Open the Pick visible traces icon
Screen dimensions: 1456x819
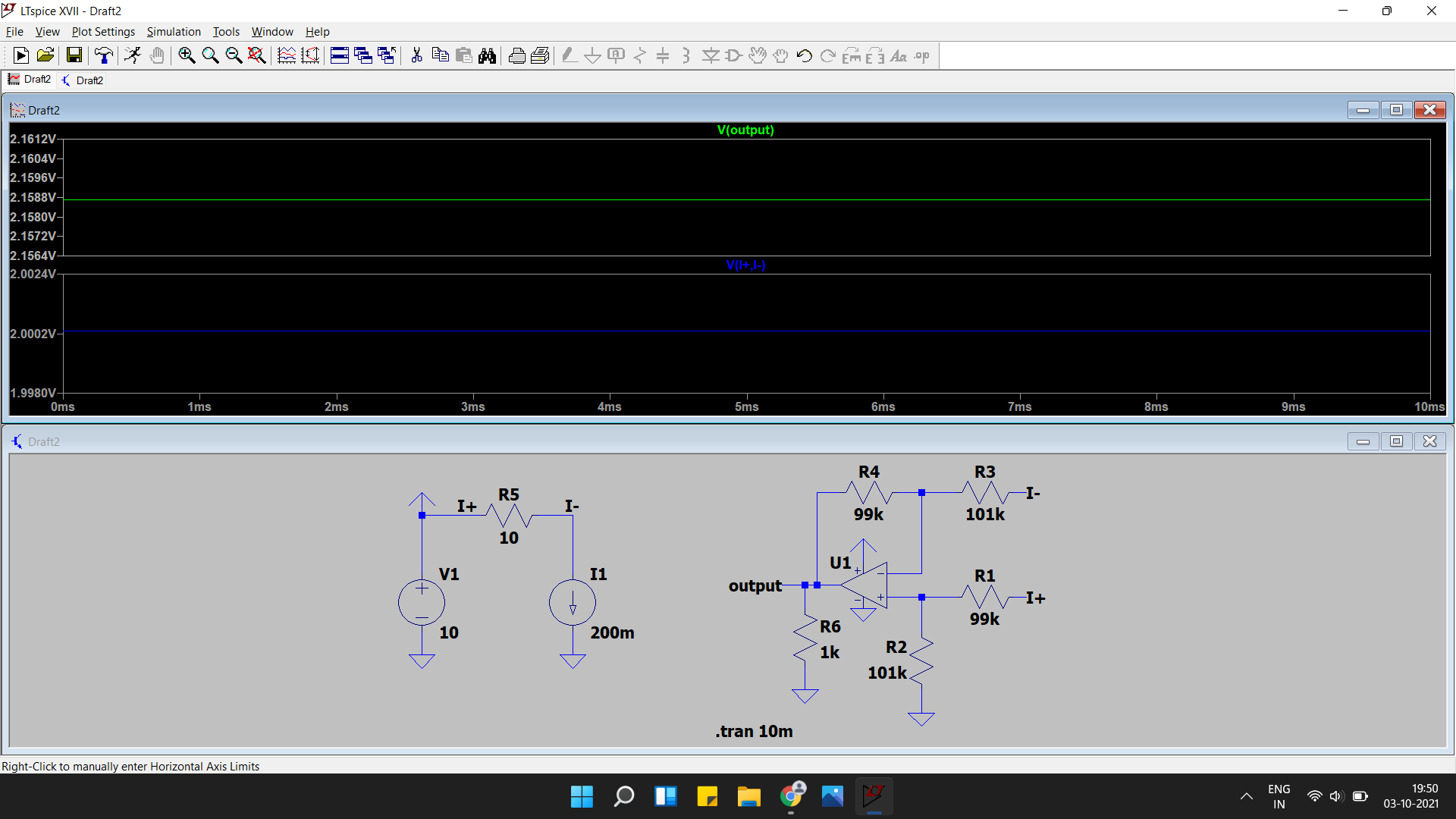click(310, 55)
